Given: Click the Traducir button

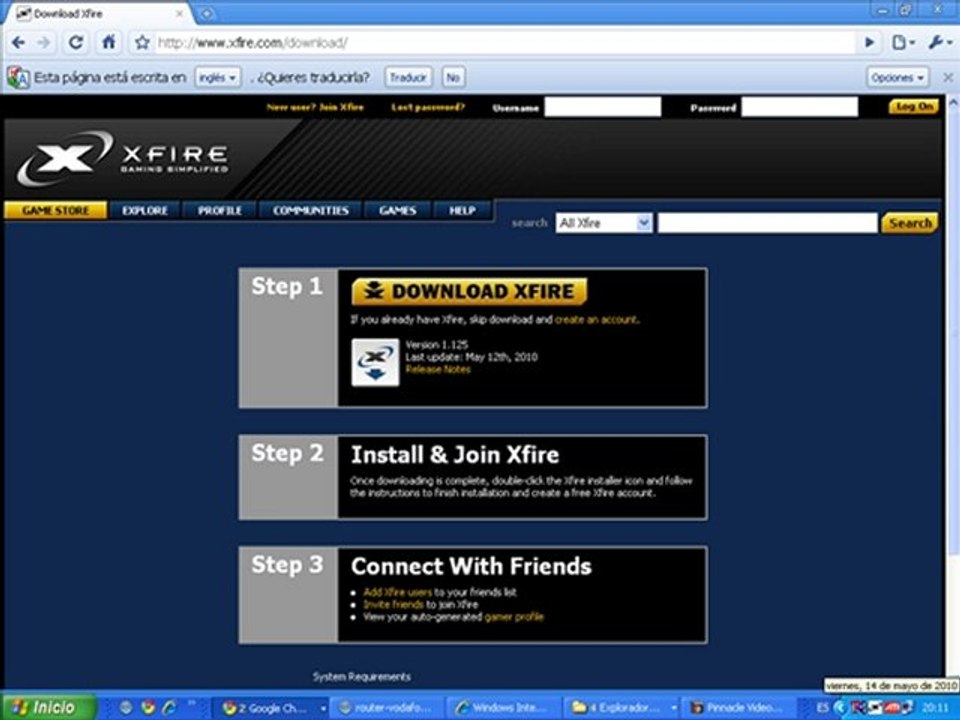Looking at the screenshot, I should [x=408, y=78].
